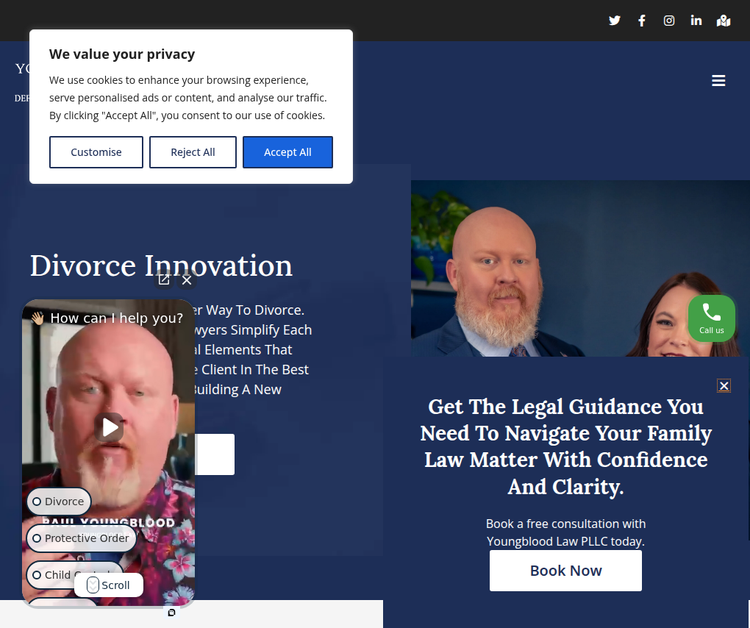Open the Twitter social link
This screenshot has width=750, height=628.
[x=615, y=21]
